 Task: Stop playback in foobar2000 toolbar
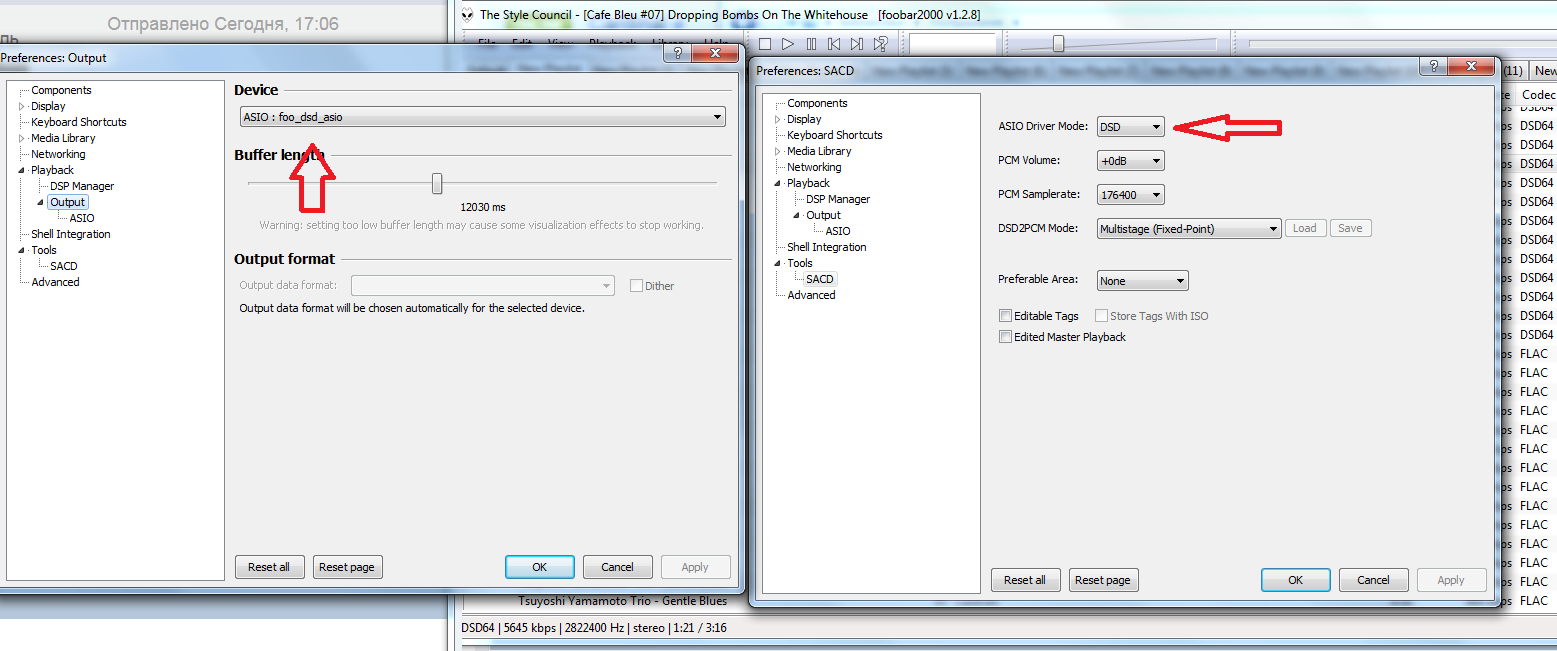pos(765,44)
